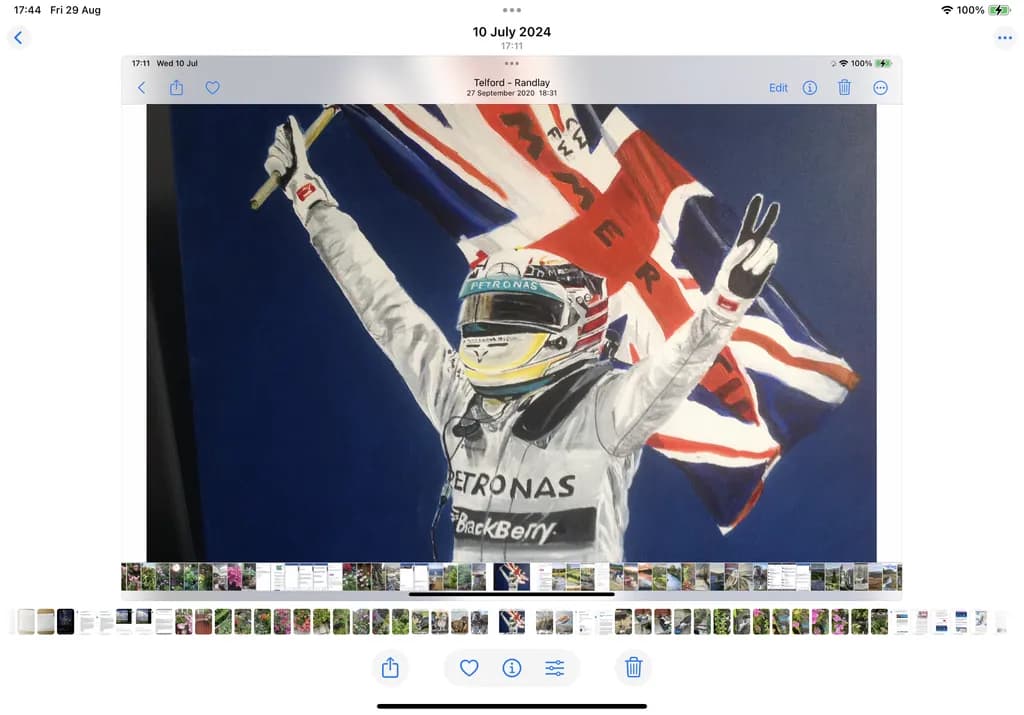This screenshot has height=715, width=1024.
Task: Click 'Edit' inside the embedded screenshot
Action: coord(778,87)
